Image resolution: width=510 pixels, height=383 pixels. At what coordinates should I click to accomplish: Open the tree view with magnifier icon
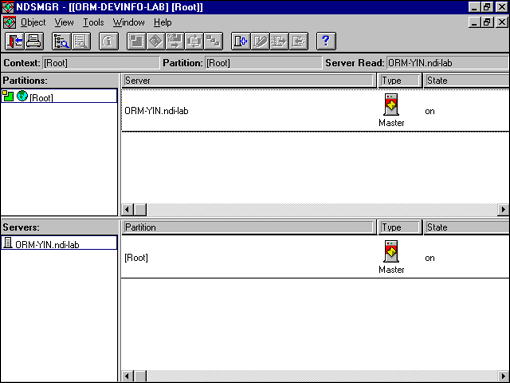62,41
